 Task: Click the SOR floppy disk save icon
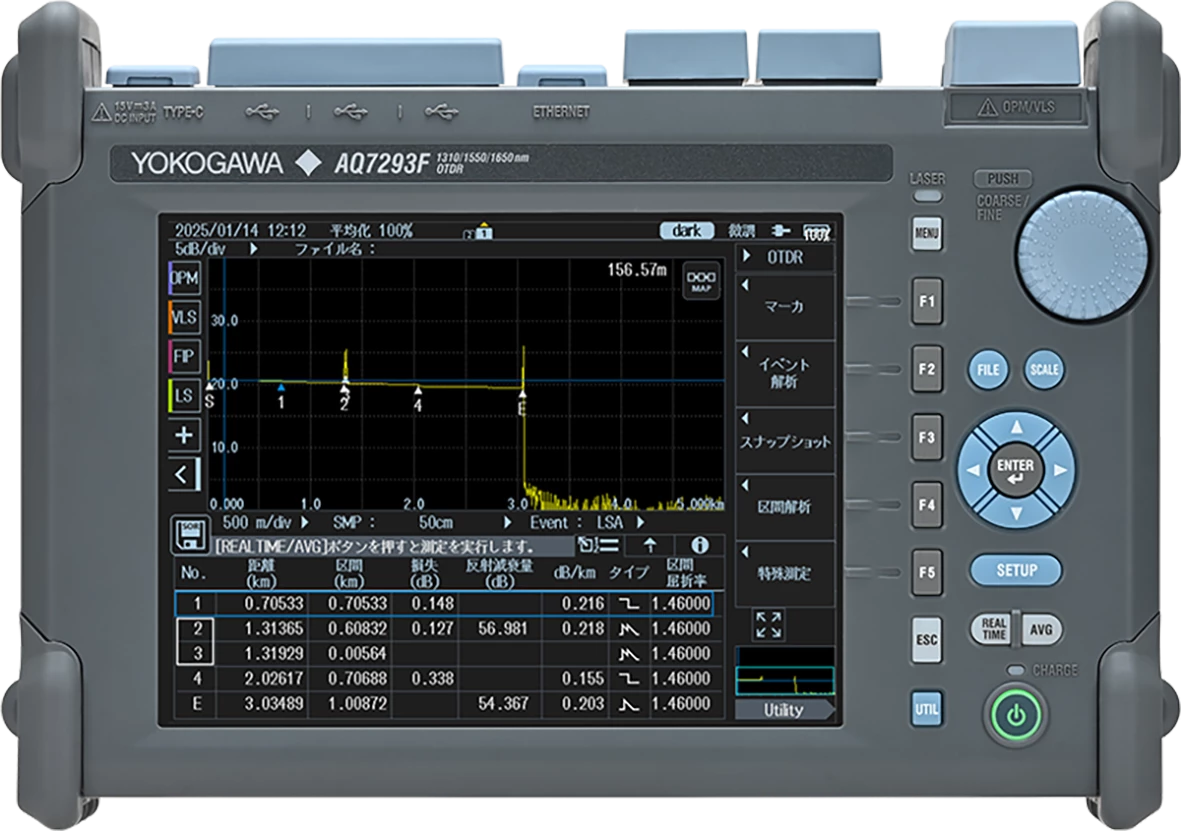point(190,535)
